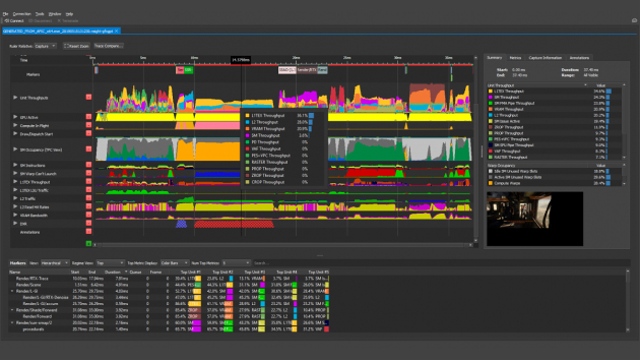Collapse the Render/L-GI marker tree node
640x360 pixels.
coord(12,291)
